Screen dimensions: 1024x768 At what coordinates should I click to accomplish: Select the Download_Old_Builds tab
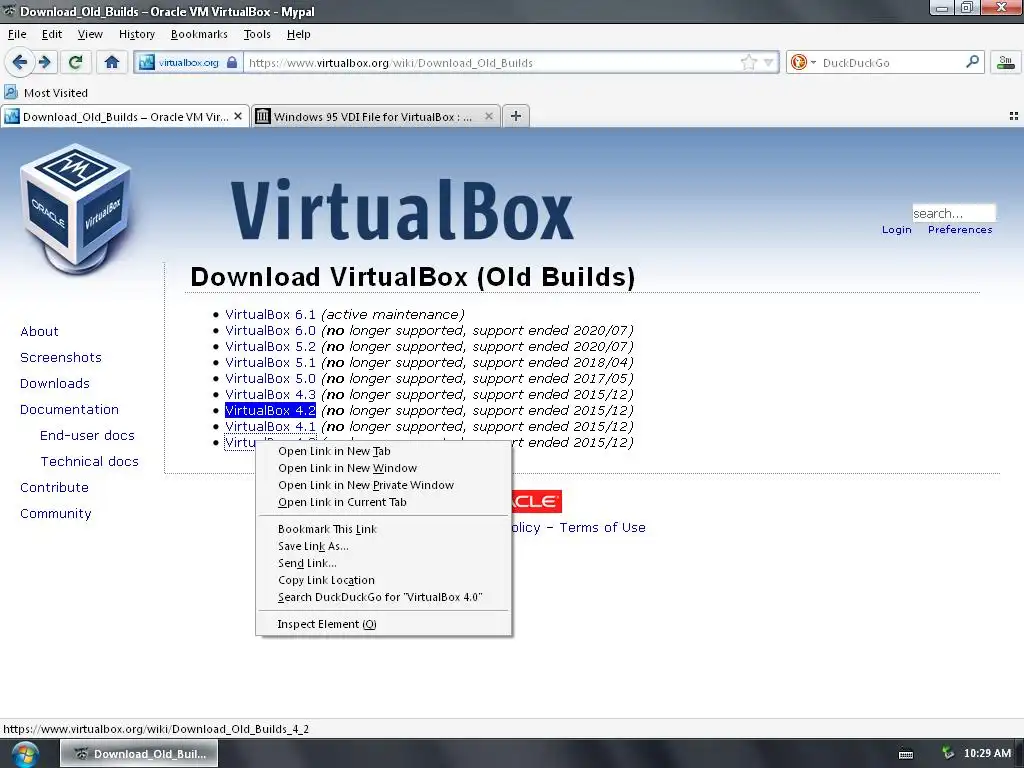coord(125,116)
